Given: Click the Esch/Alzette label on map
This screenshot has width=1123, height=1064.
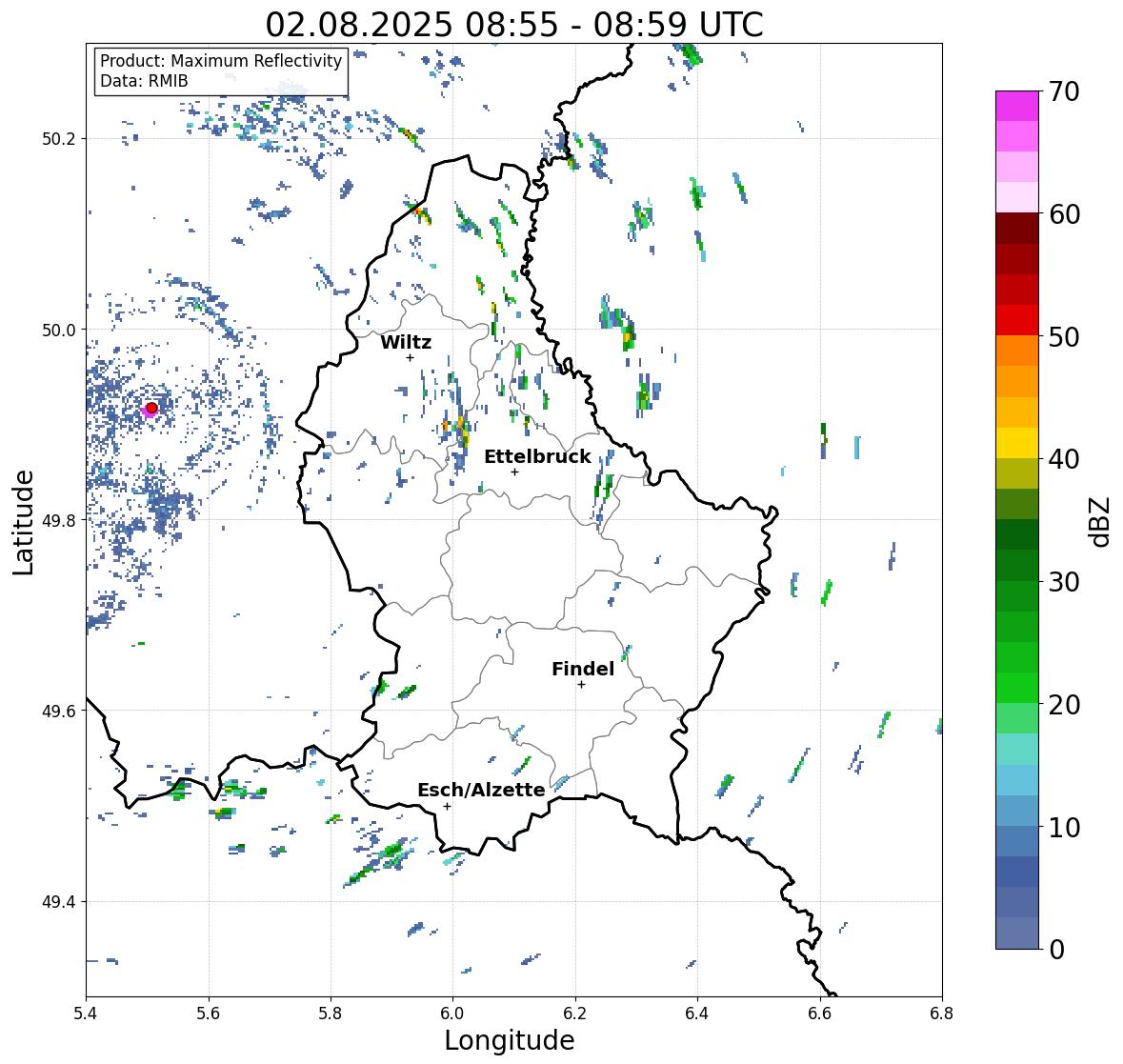Looking at the screenshot, I should pyautogui.click(x=481, y=790).
